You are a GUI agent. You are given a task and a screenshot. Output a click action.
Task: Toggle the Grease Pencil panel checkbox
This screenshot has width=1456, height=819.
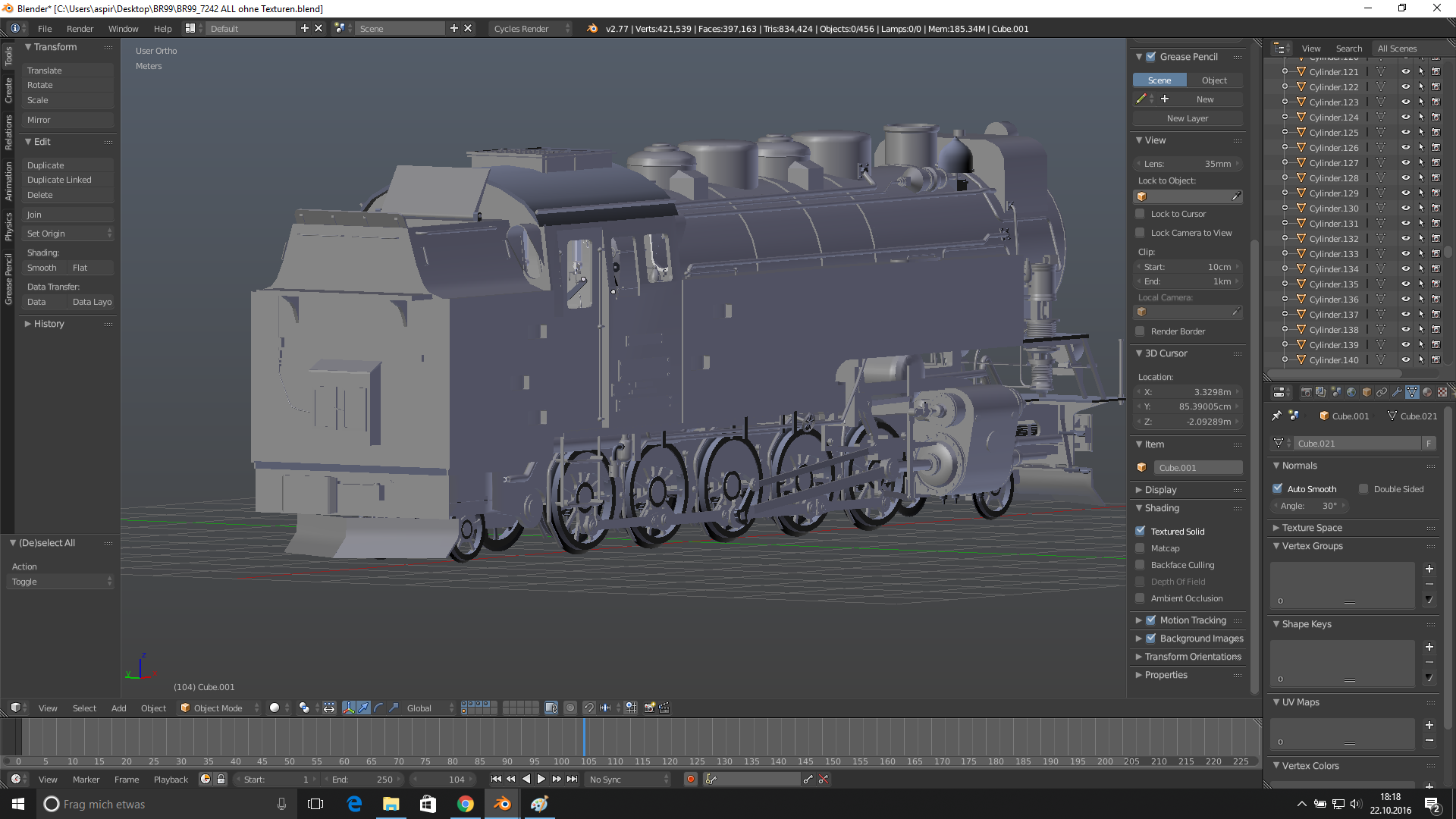tap(1151, 57)
